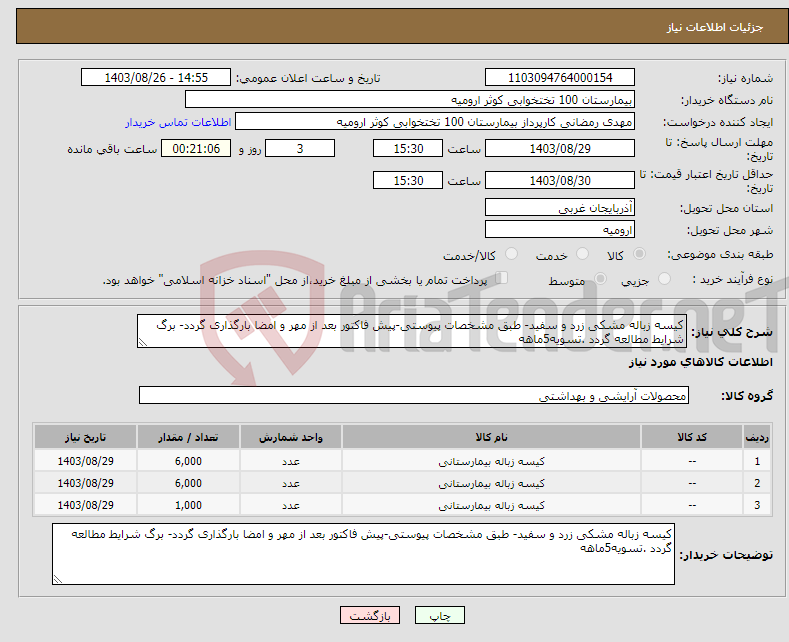Select the کالا/خدمت radio button

[x=511, y=254]
